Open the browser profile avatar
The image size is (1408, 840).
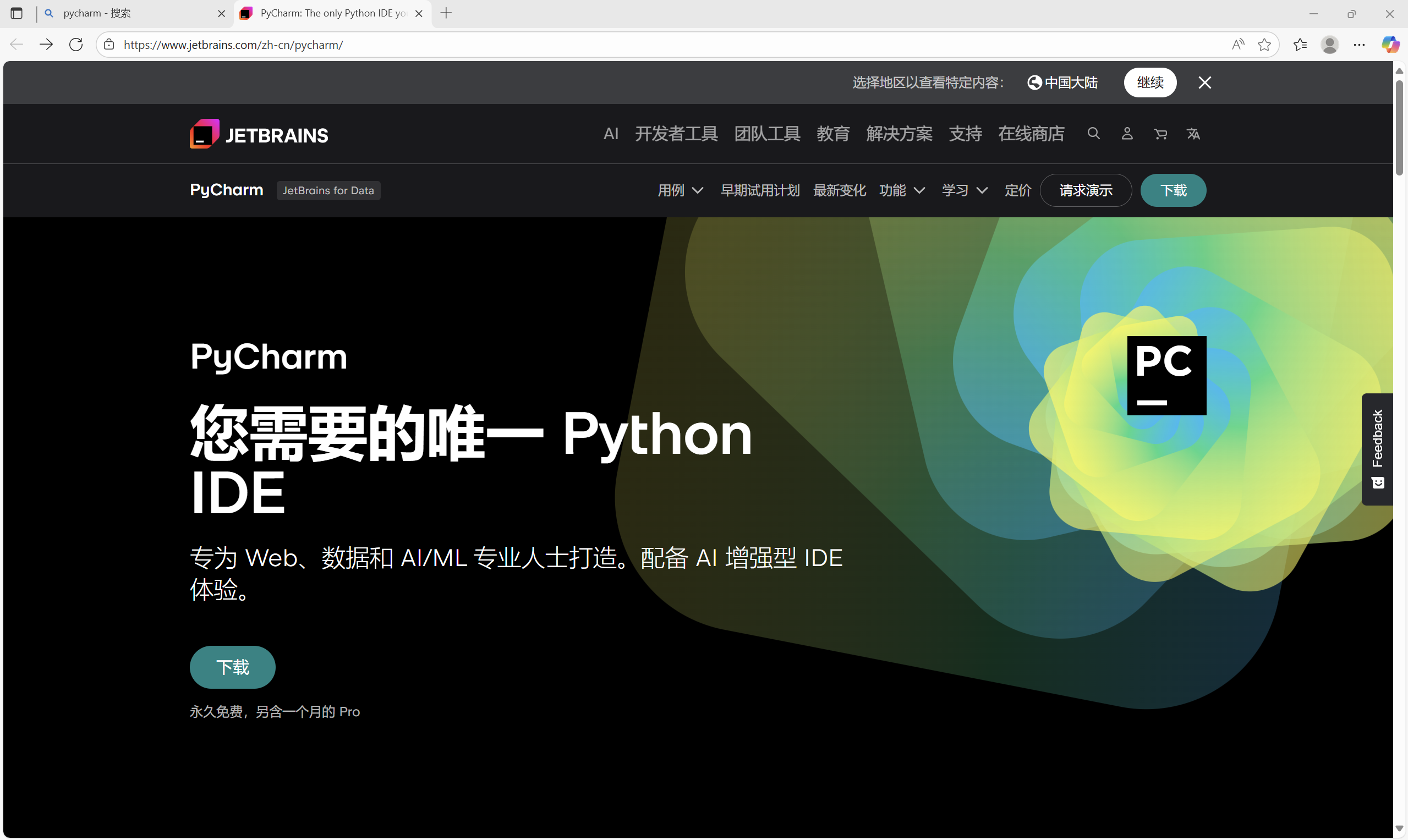click(x=1330, y=45)
